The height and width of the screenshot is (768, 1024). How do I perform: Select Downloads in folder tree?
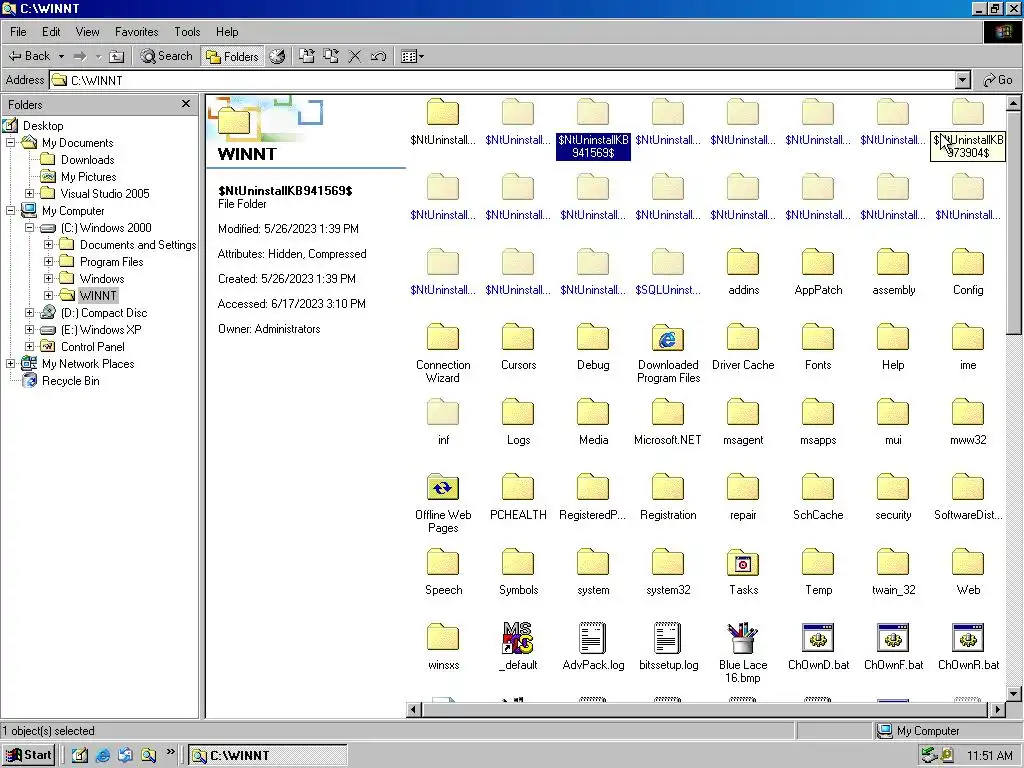click(x=88, y=160)
